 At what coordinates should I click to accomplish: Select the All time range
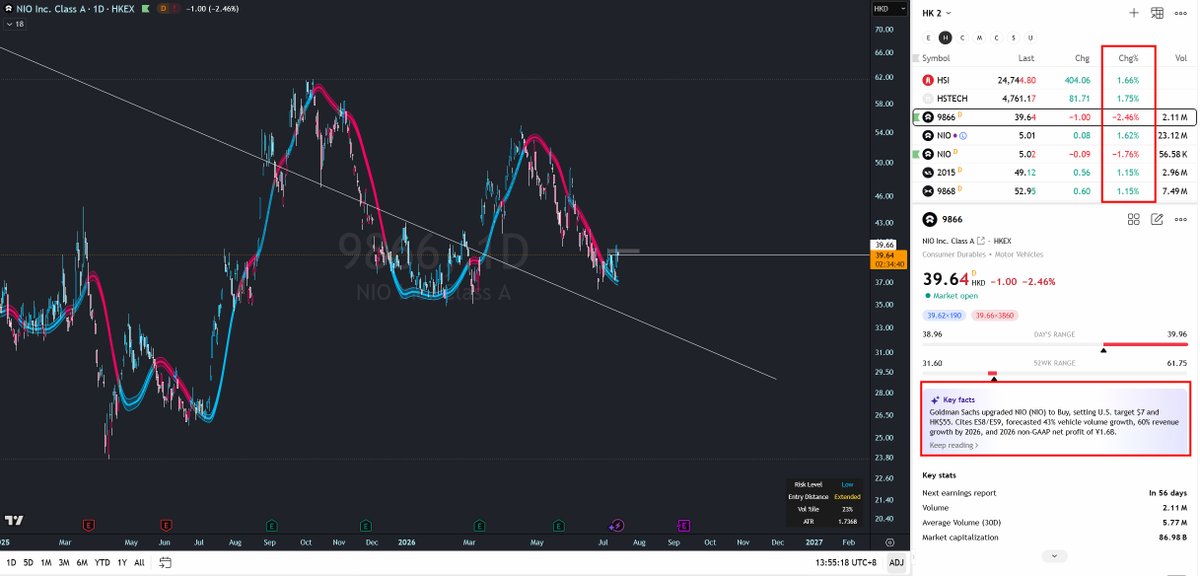[138, 563]
